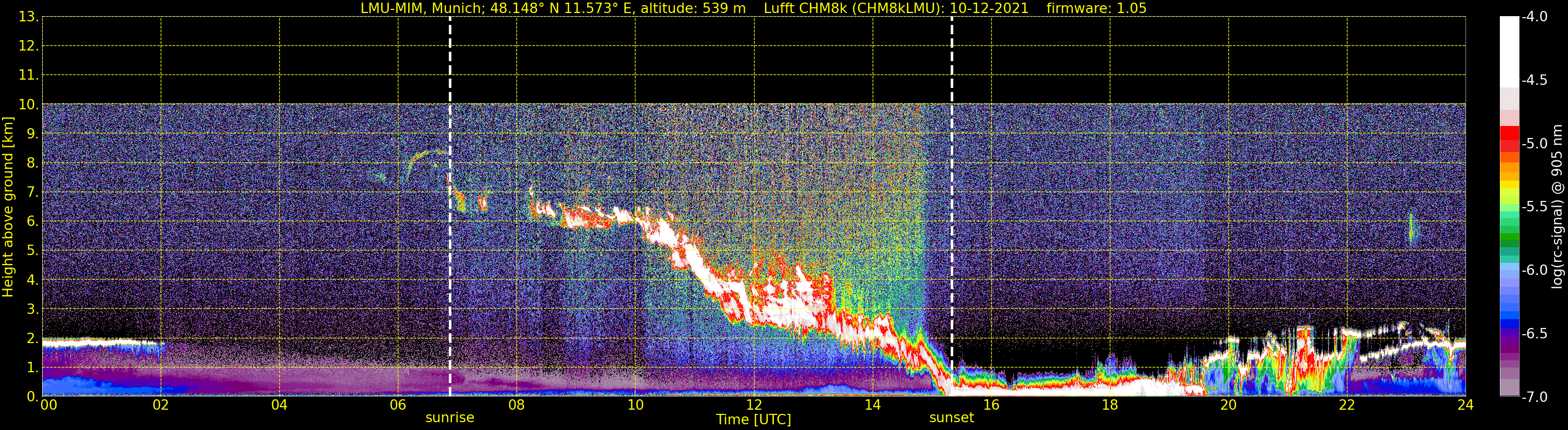Click the time axis tick label '02'

click(161, 406)
